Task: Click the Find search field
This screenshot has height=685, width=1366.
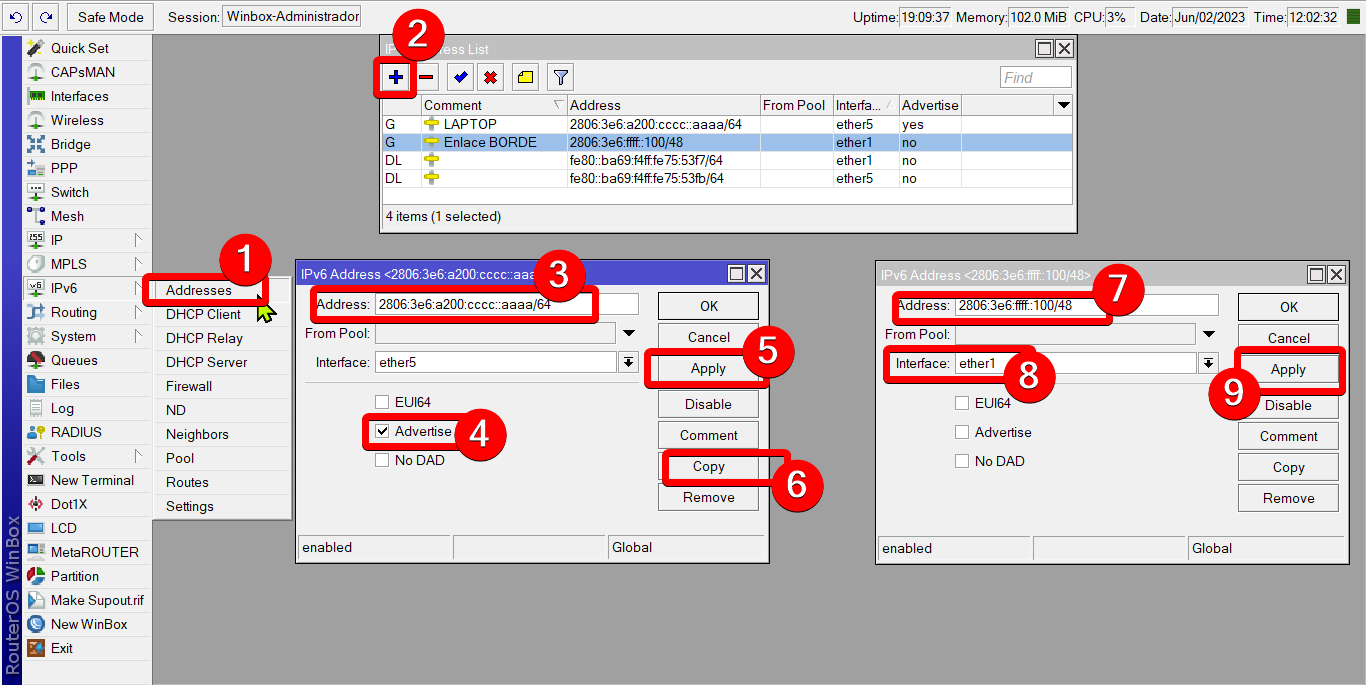Action: [x=1035, y=77]
